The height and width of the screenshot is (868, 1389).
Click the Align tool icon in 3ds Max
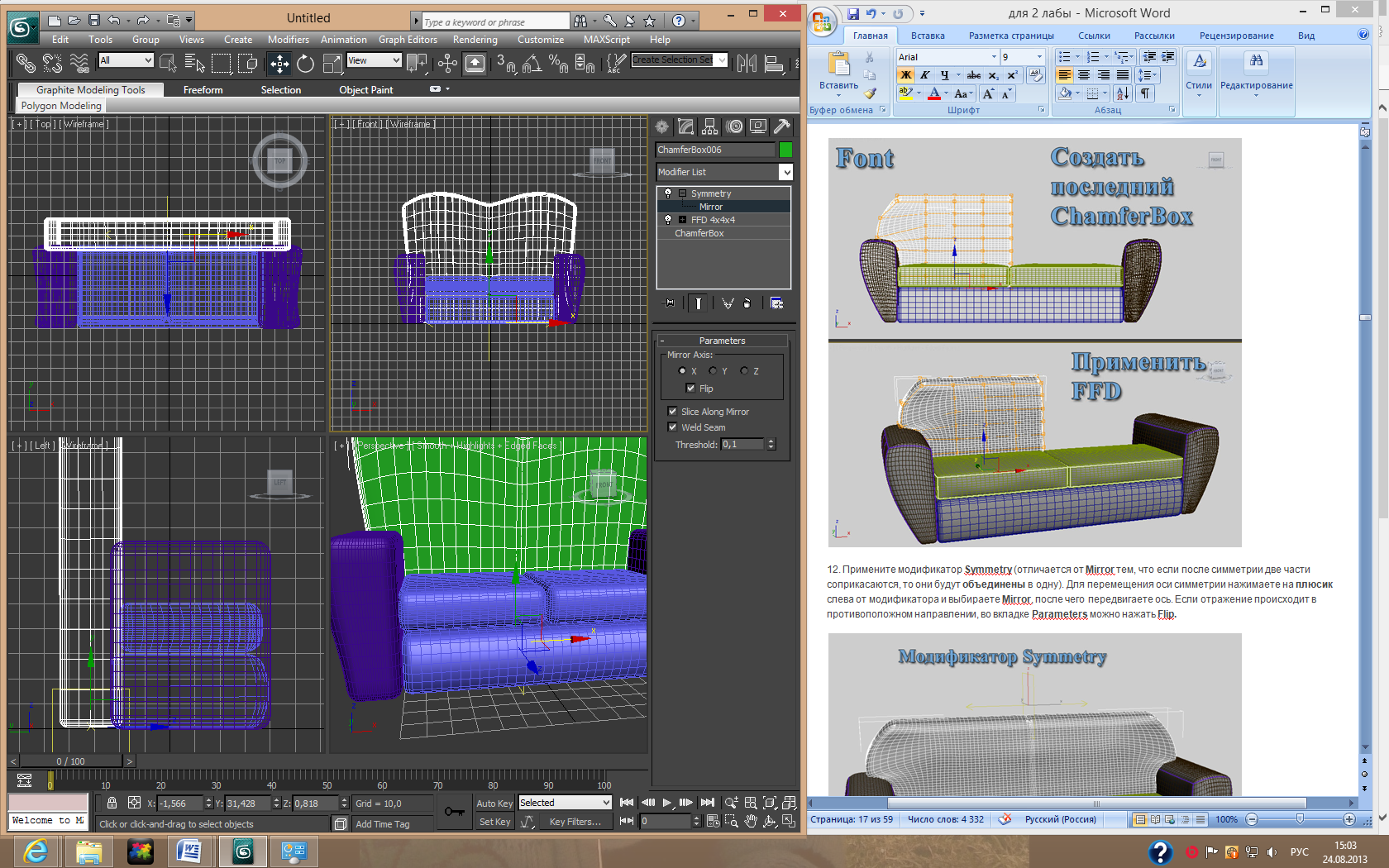[x=774, y=64]
